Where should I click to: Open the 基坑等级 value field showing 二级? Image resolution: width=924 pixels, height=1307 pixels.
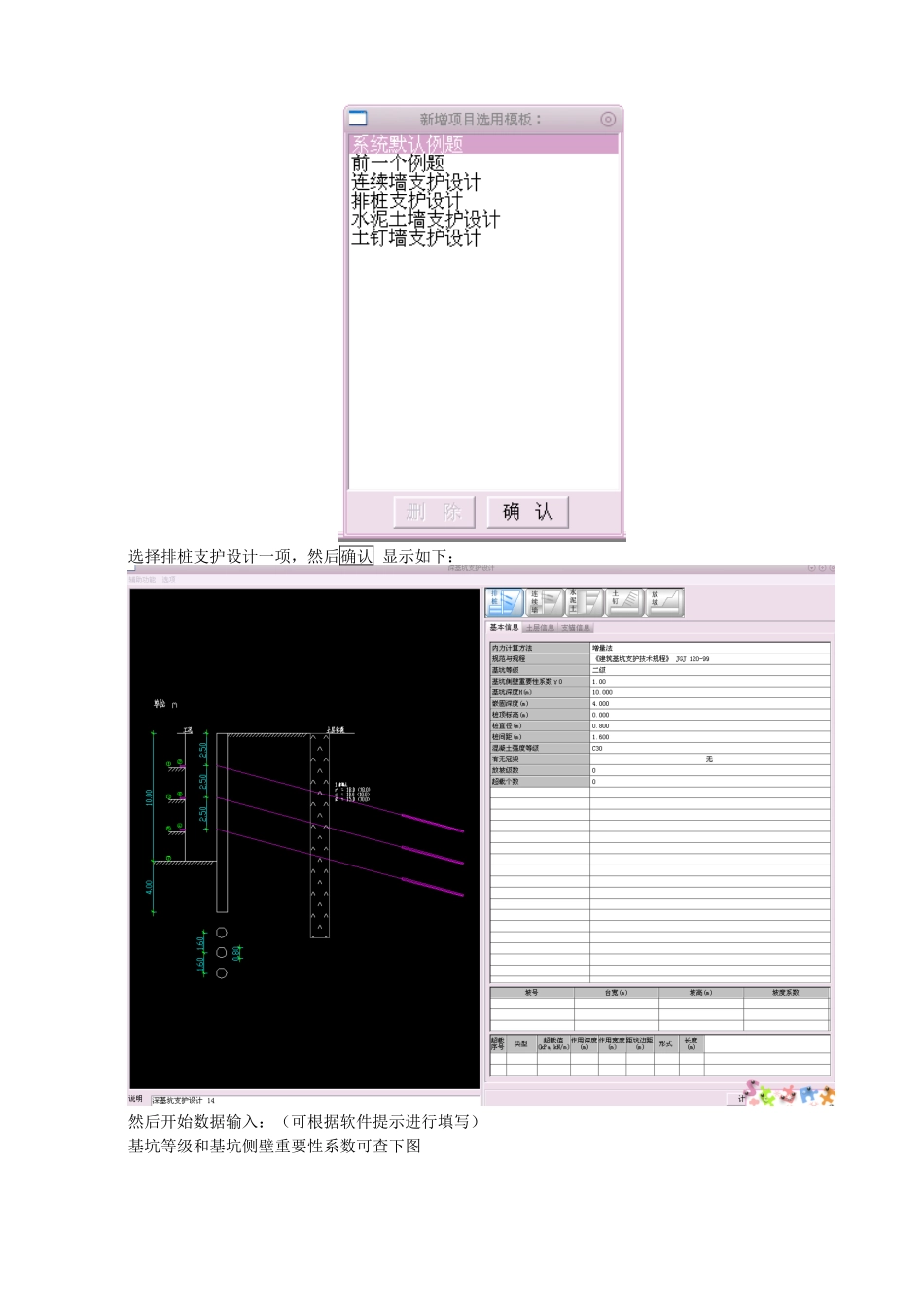tap(709, 670)
